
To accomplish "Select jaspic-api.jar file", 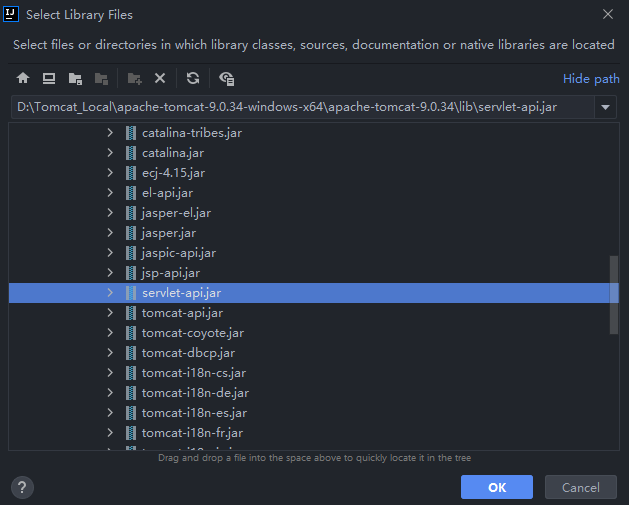I will pos(179,253).
